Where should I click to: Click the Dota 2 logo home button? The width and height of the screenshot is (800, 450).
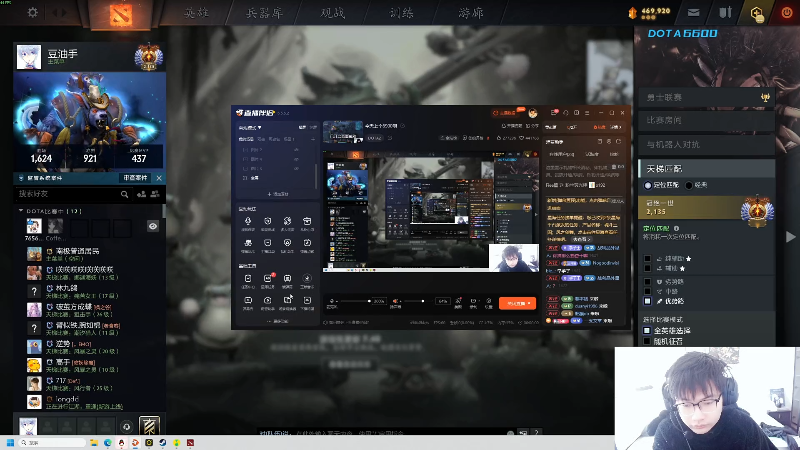coord(121,14)
